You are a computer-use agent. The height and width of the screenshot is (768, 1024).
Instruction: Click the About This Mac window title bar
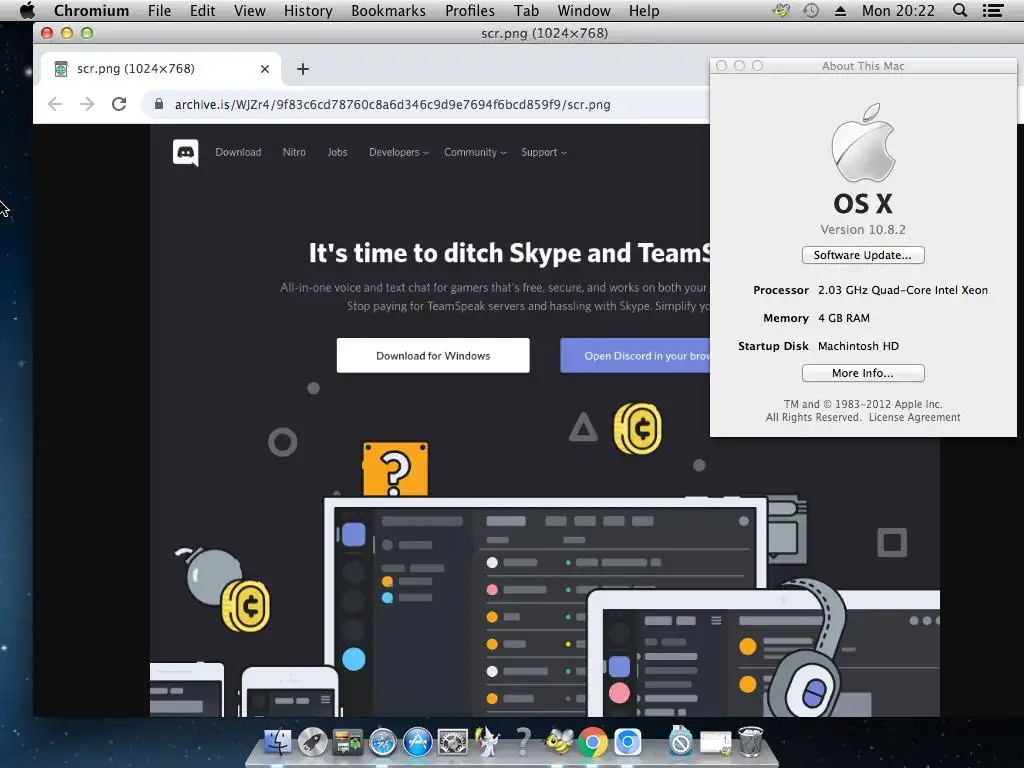tap(863, 66)
